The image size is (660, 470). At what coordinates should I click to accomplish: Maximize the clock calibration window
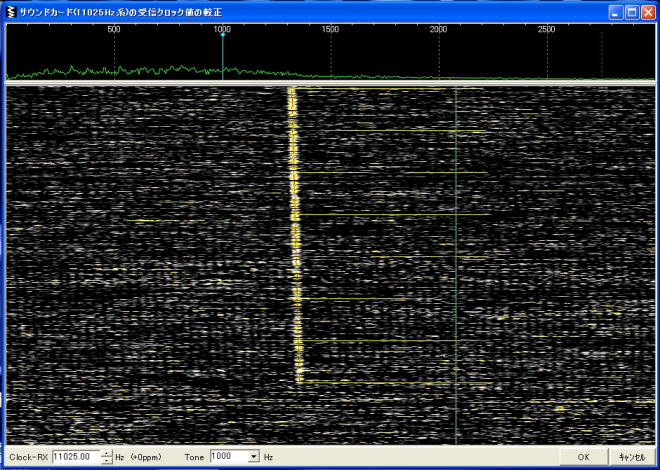point(632,12)
